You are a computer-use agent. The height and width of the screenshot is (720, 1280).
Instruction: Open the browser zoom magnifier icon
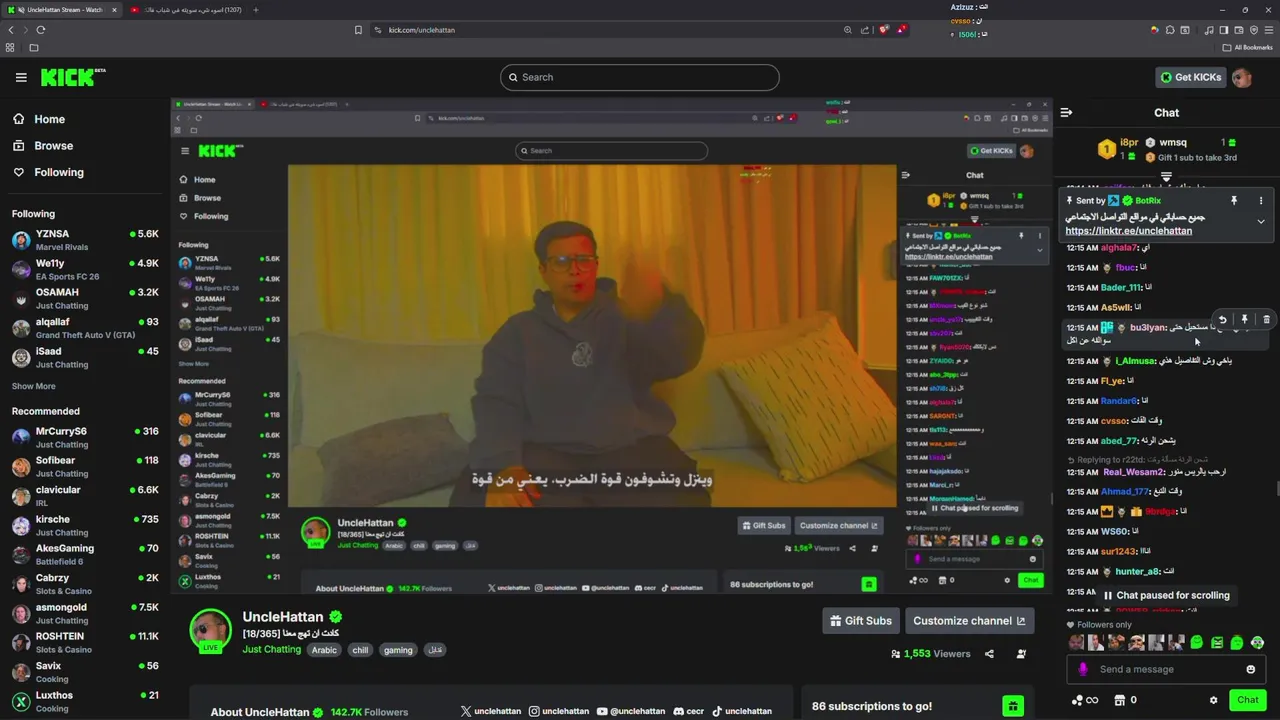tap(848, 30)
